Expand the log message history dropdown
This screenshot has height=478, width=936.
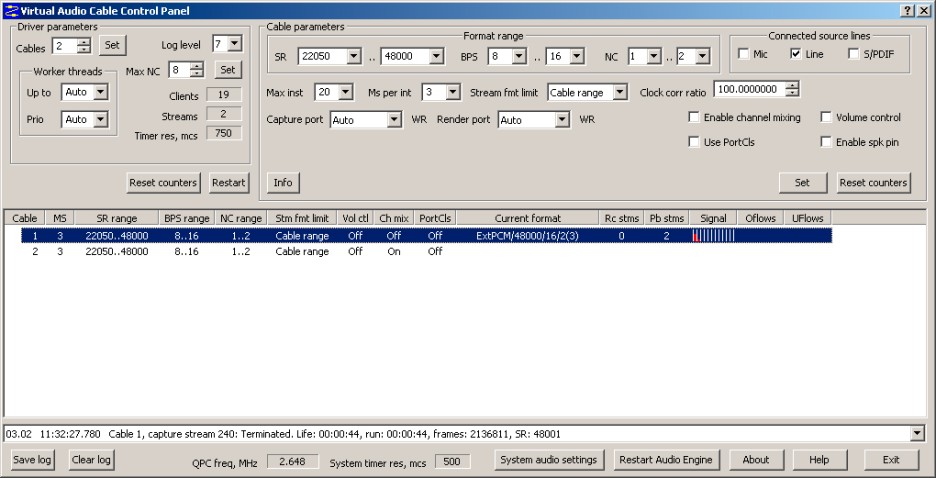point(919,434)
